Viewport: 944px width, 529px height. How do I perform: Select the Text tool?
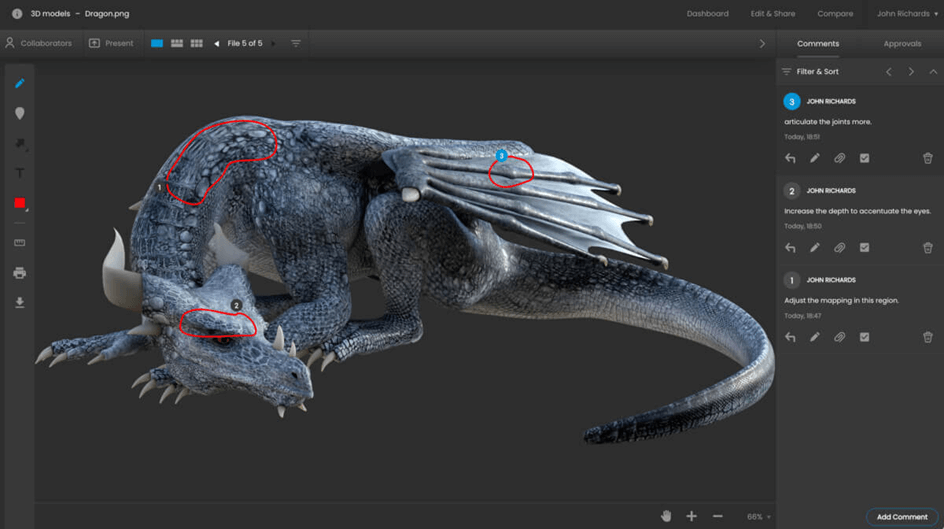[x=20, y=173]
